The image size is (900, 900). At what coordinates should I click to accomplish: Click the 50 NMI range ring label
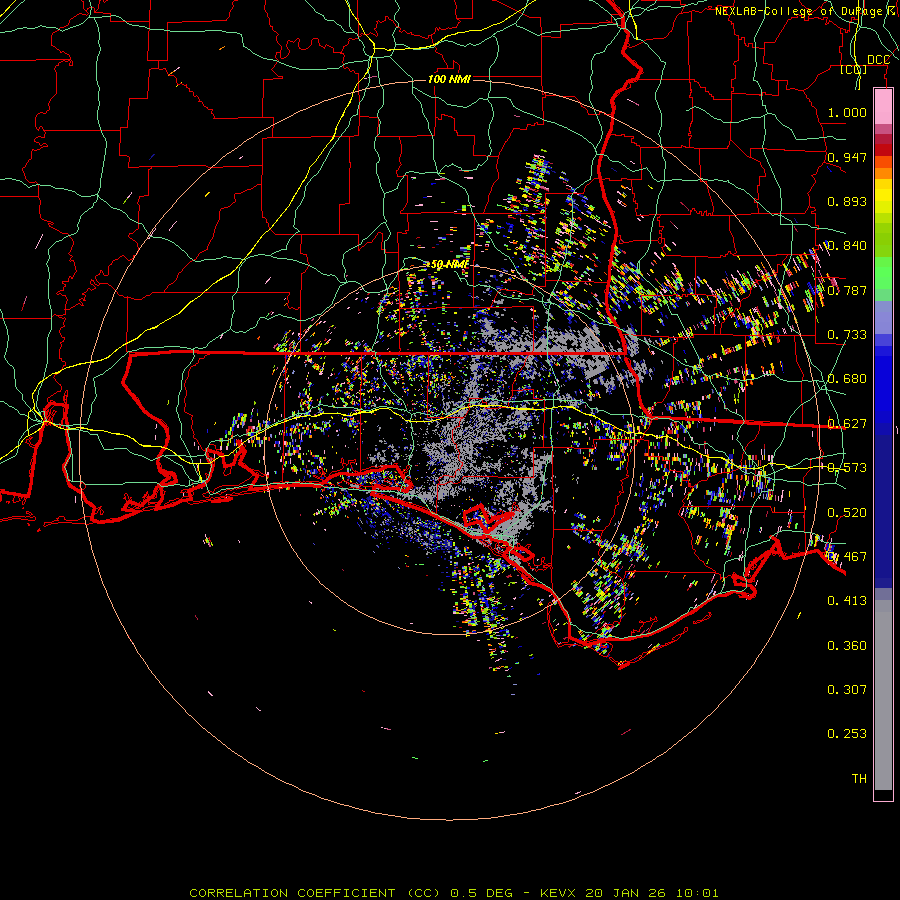point(449,265)
